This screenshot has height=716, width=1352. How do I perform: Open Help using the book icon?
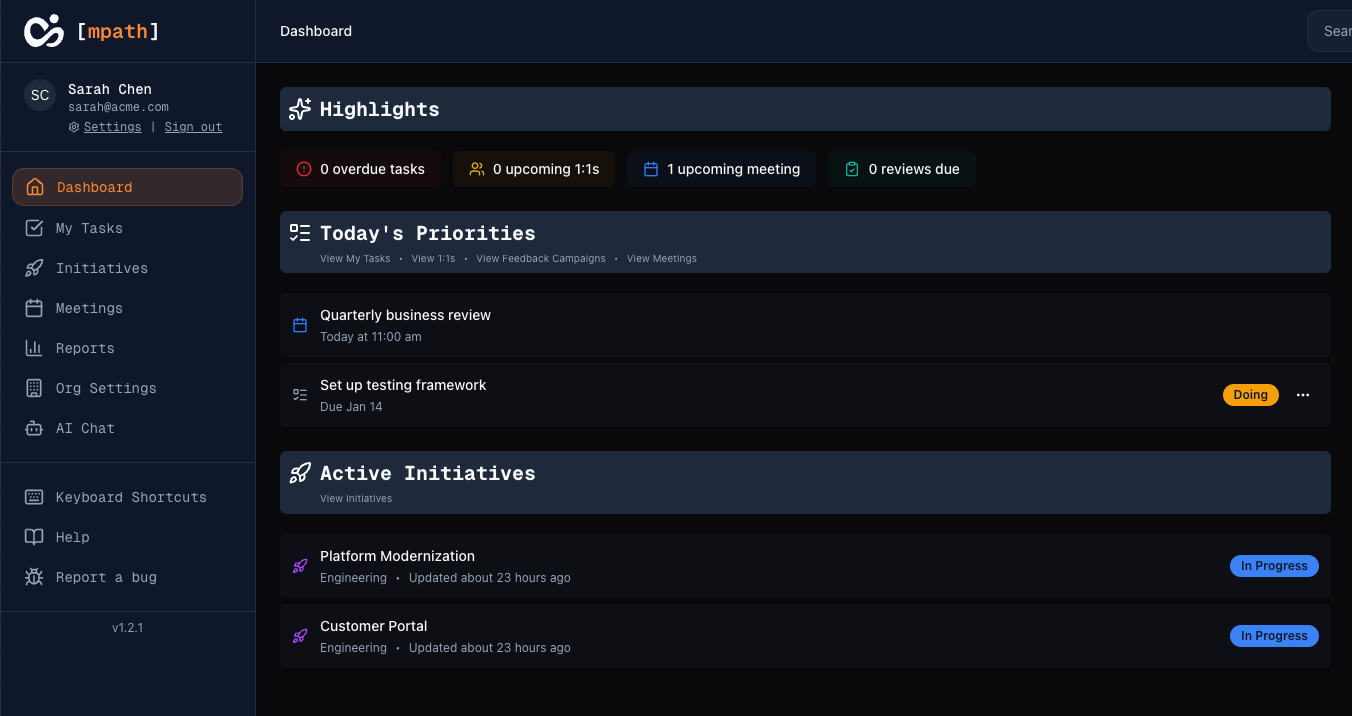pos(34,537)
